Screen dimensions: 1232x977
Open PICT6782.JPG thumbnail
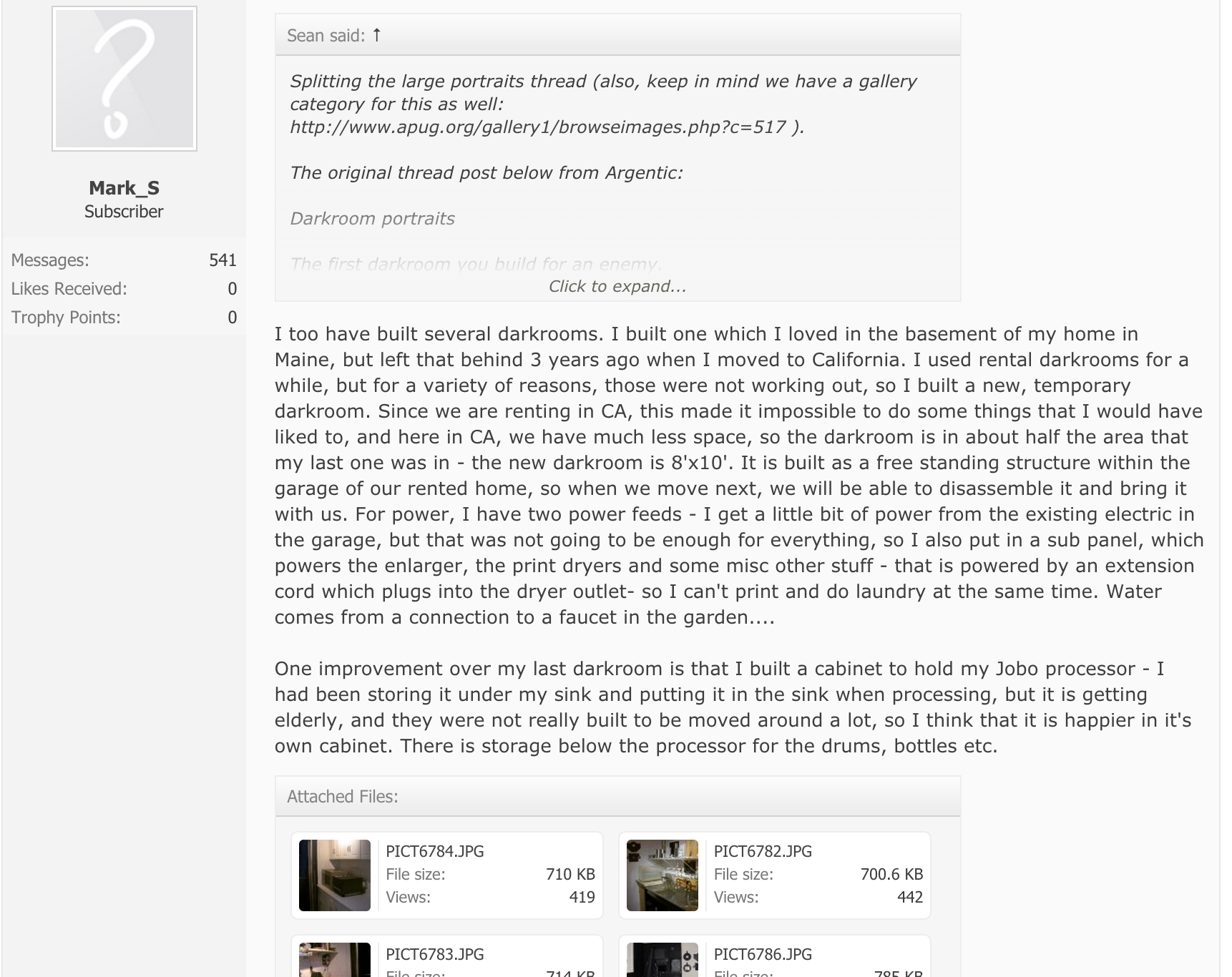pos(663,875)
